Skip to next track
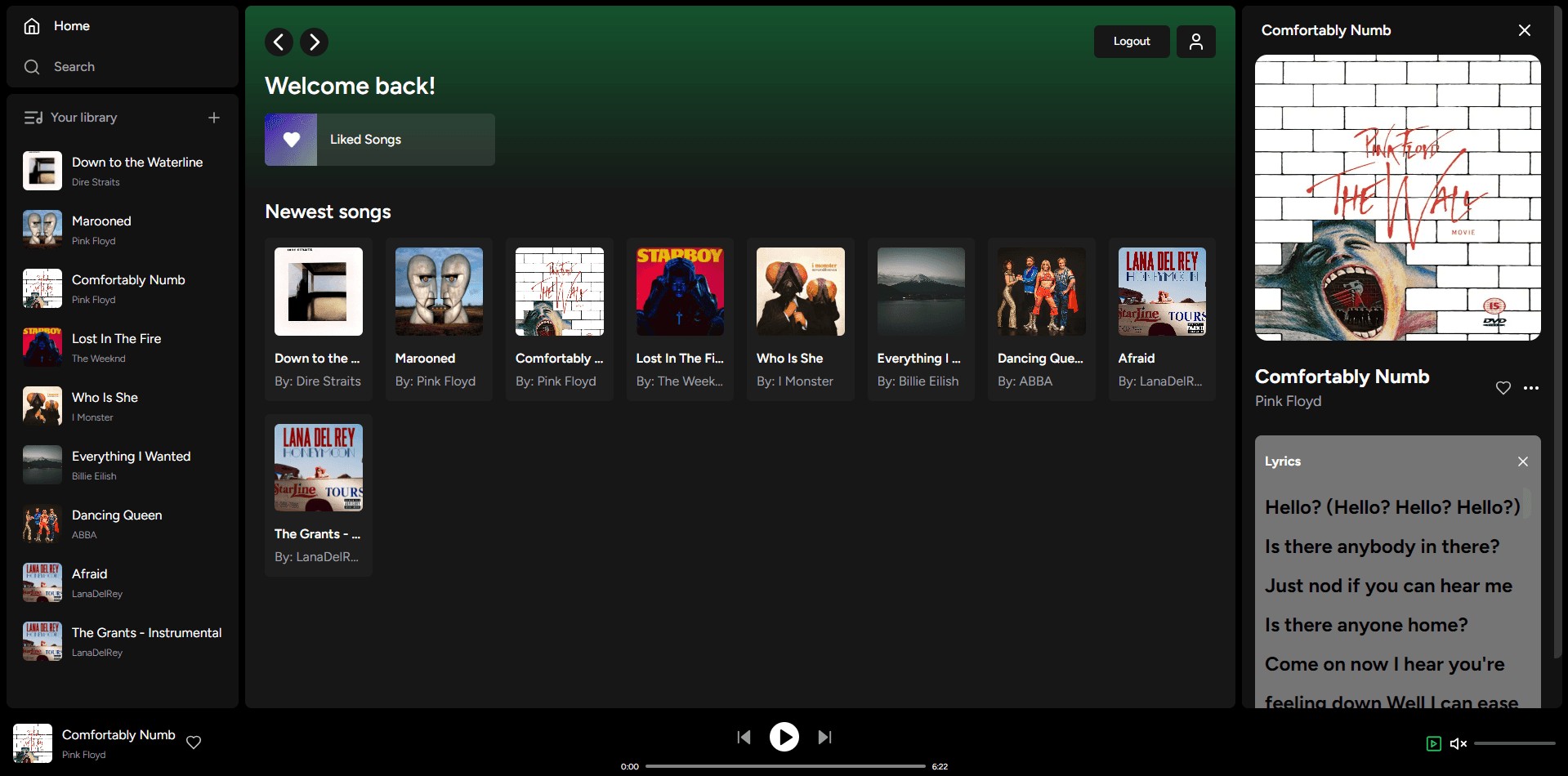 click(825, 737)
